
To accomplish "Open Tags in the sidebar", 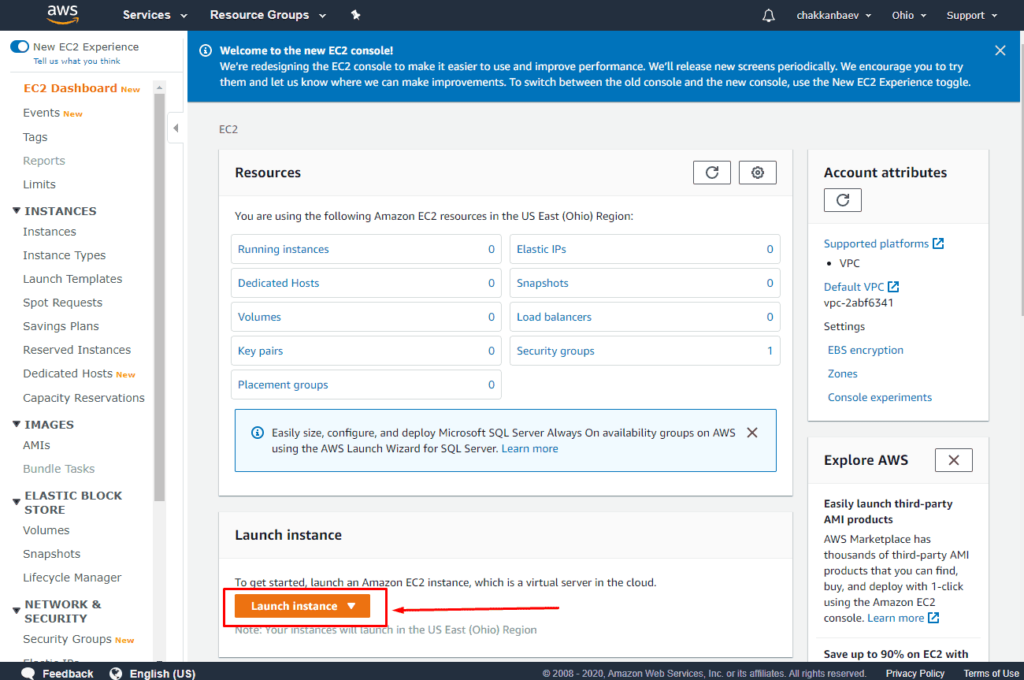I will coord(35,137).
